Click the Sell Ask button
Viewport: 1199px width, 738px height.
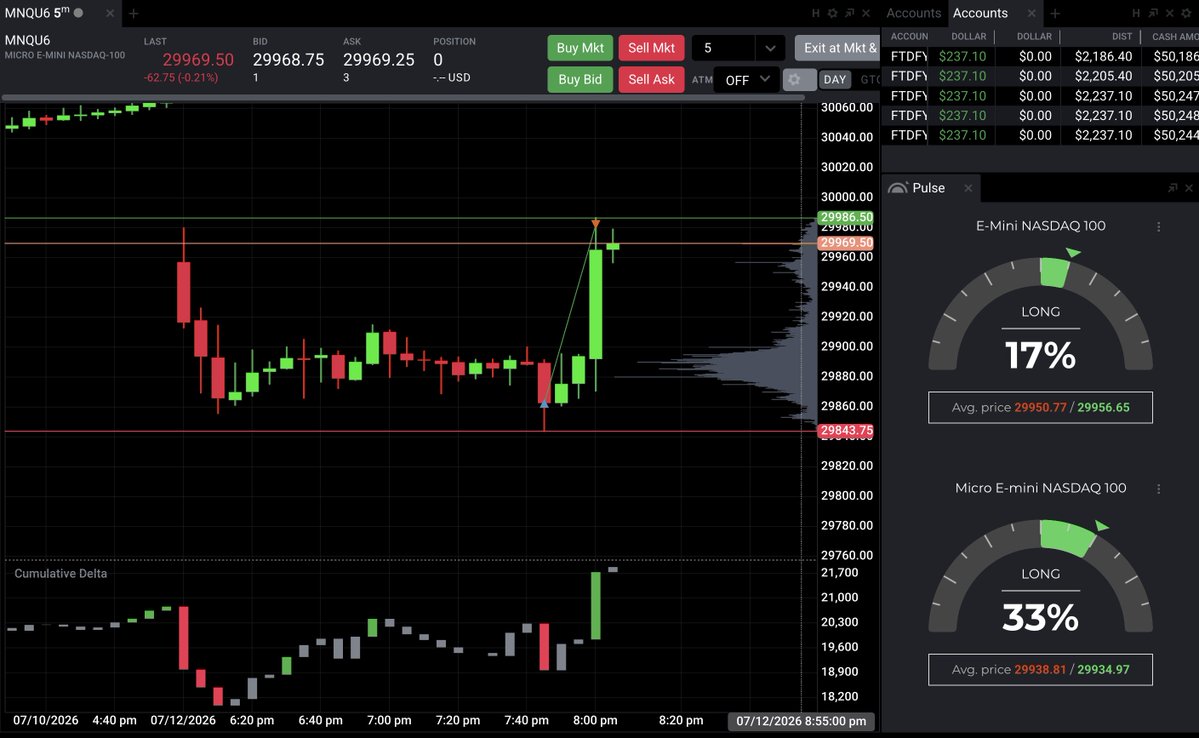coord(651,80)
